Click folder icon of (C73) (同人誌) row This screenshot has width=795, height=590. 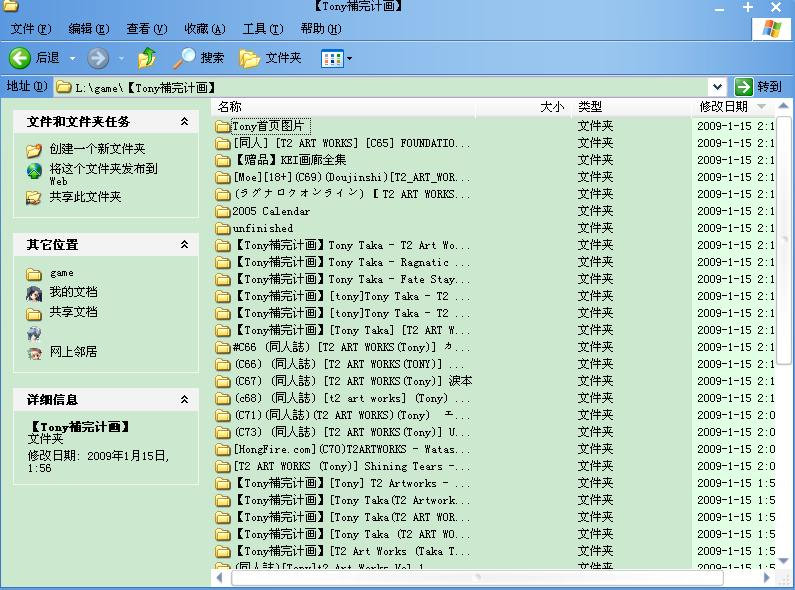click(x=223, y=432)
